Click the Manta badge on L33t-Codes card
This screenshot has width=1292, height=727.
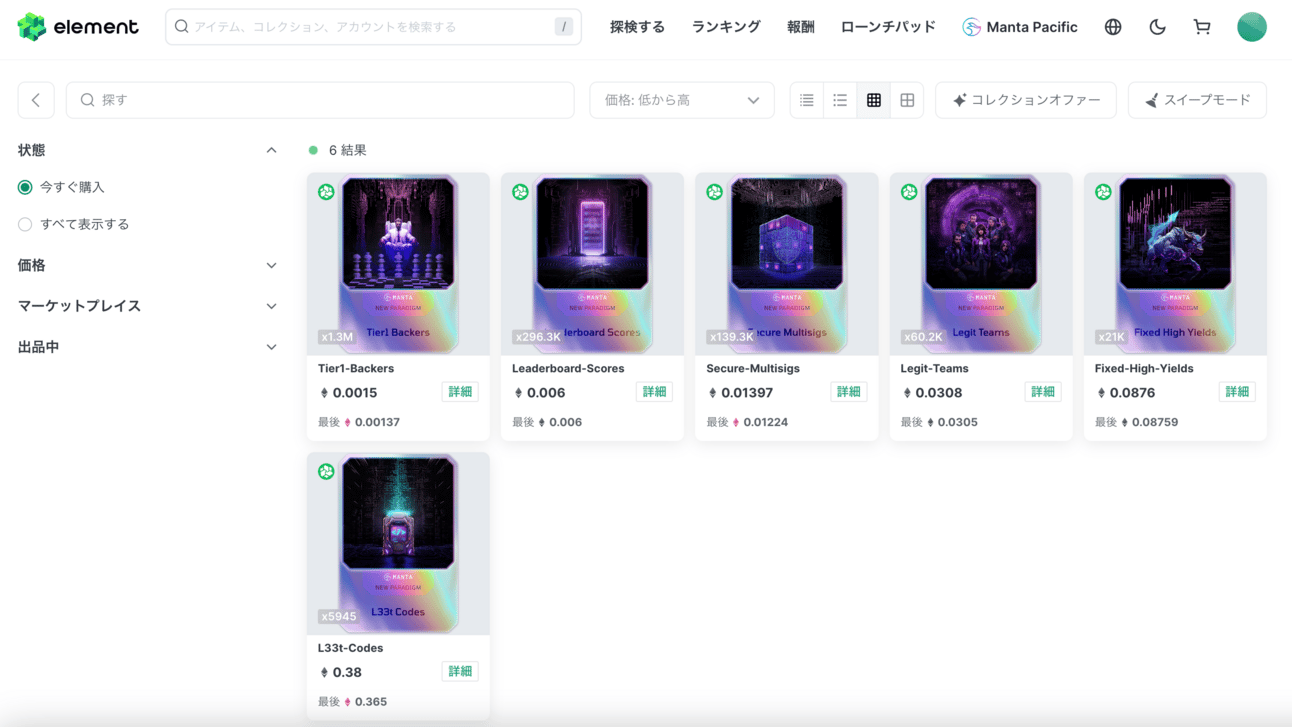tap(326, 471)
